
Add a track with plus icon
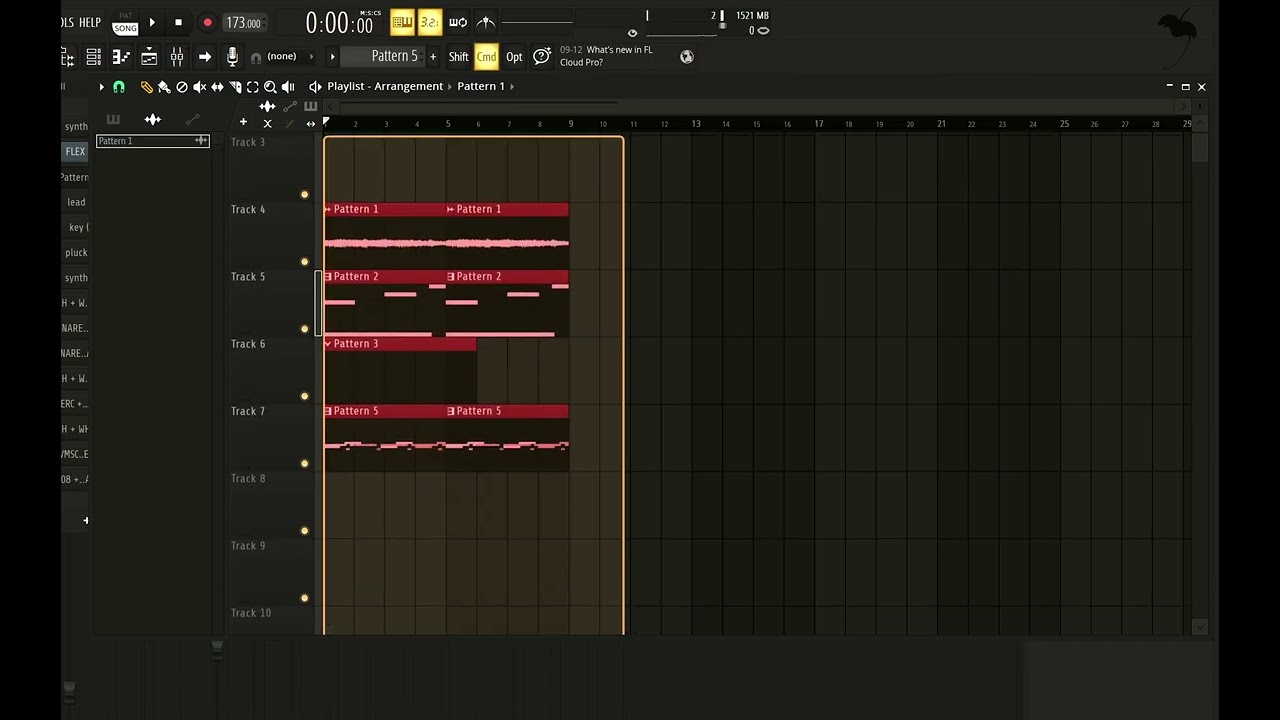click(x=243, y=123)
